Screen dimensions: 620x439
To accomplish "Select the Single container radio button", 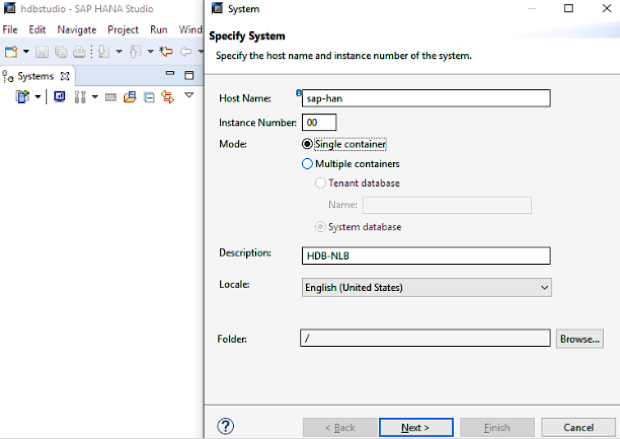I will pyautogui.click(x=308, y=144).
